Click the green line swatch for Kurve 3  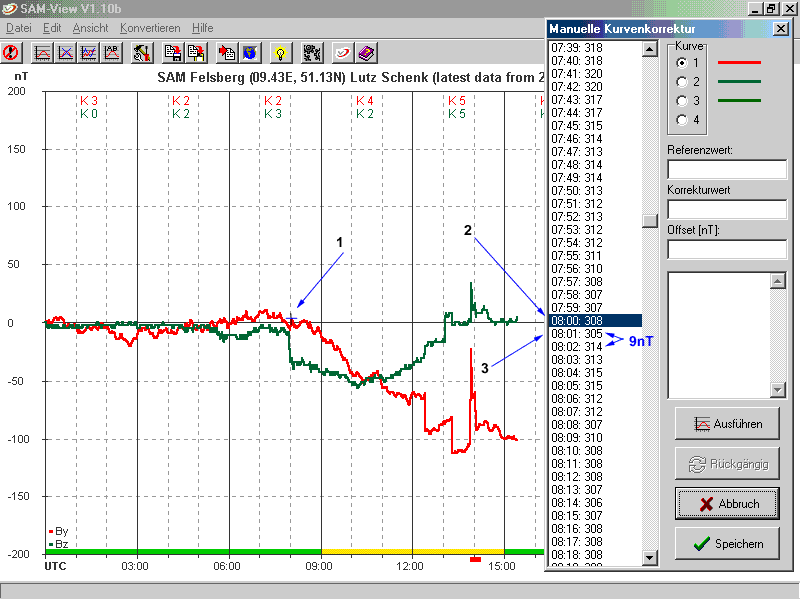(739, 101)
